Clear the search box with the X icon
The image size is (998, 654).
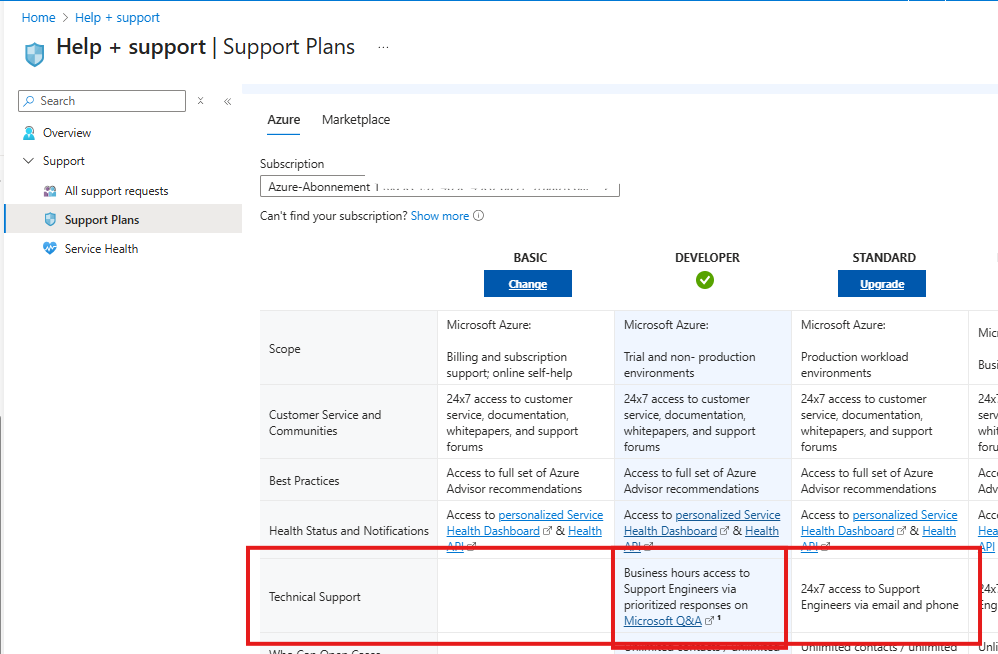click(200, 101)
